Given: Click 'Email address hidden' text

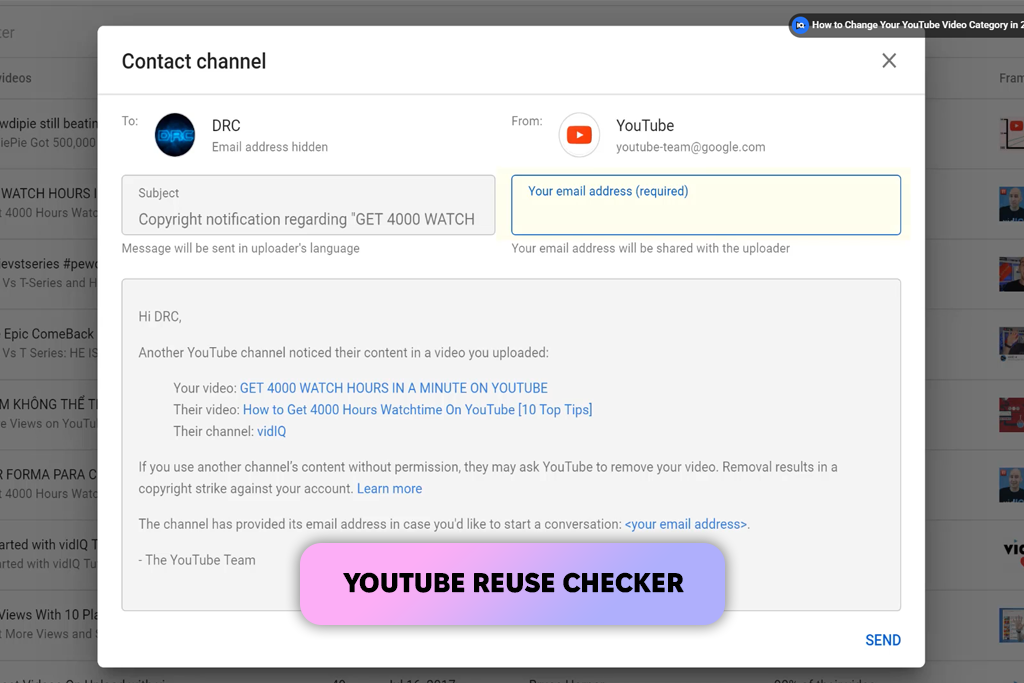Looking at the screenshot, I should [x=270, y=147].
